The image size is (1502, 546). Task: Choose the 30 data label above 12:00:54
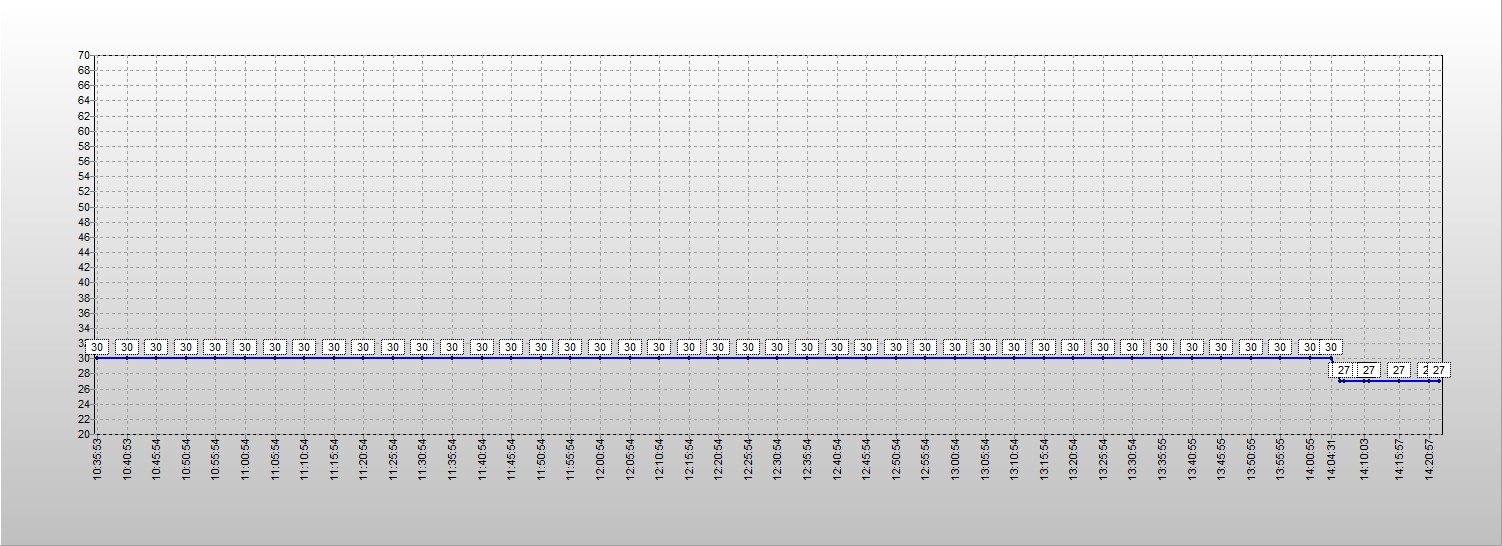click(x=600, y=347)
